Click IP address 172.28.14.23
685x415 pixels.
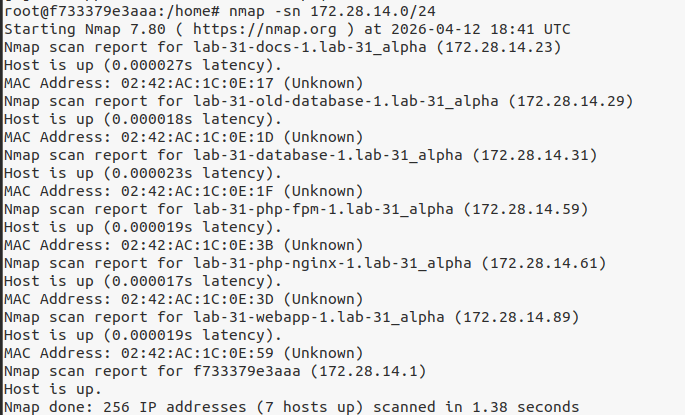490,46
